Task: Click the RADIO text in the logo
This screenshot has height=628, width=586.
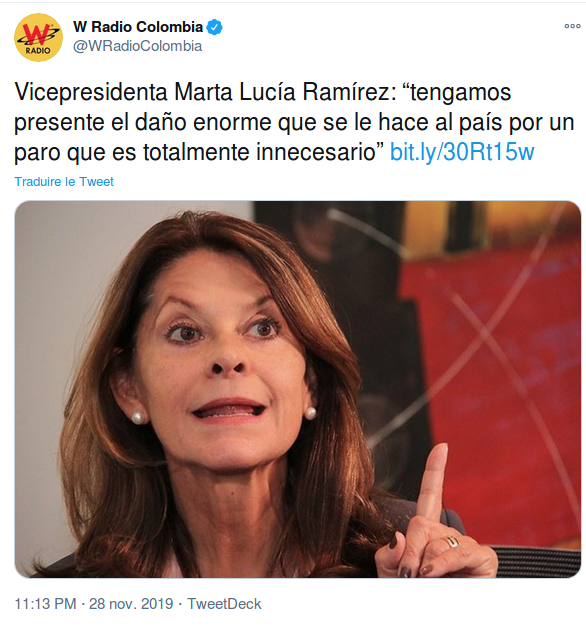Action: [38, 50]
